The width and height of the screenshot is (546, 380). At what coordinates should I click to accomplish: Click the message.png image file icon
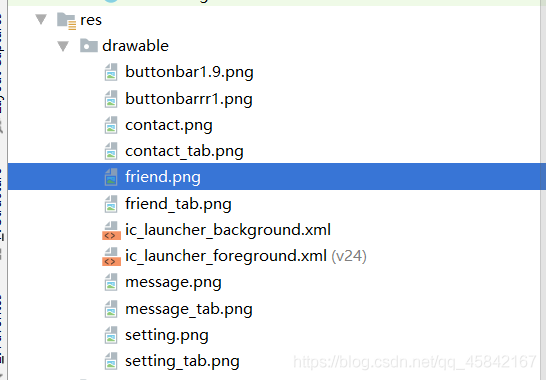pos(111,282)
